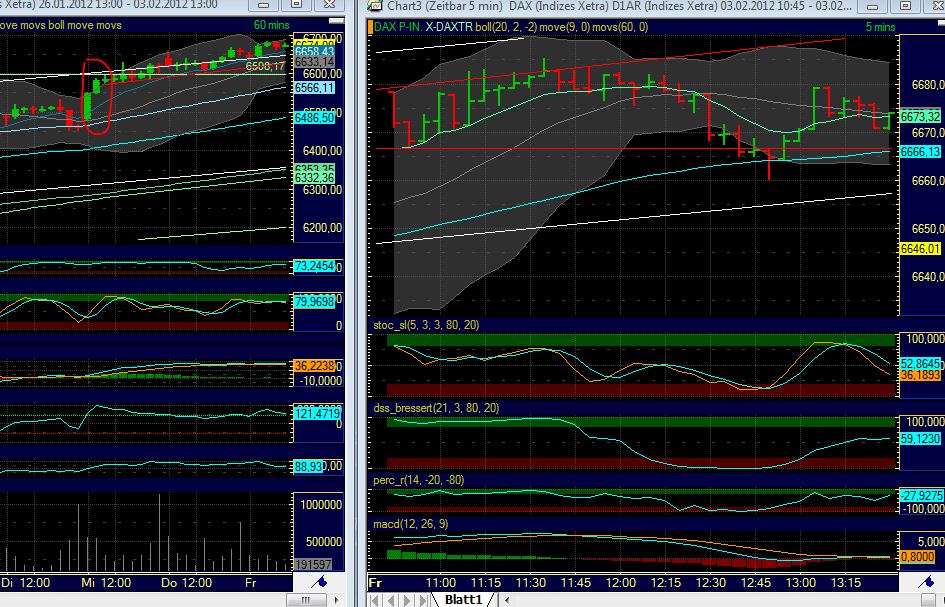Image resolution: width=945 pixels, height=607 pixels.
Task: Maximize the Chart3 window
Action: pos(906,5)
